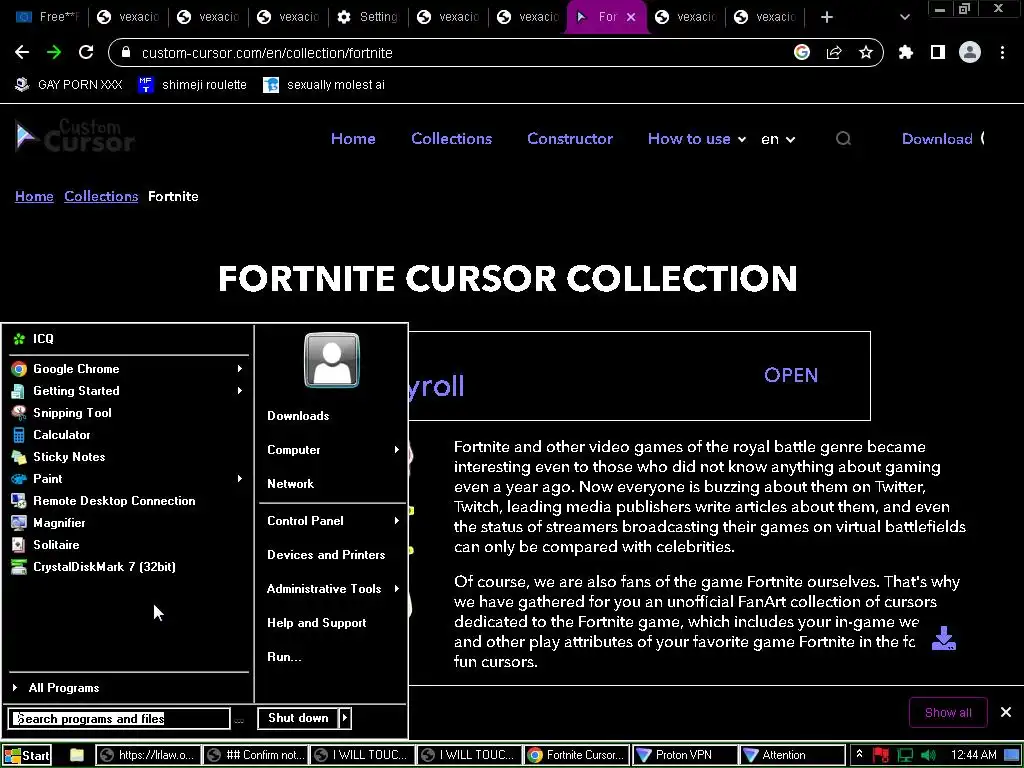The width and height of the screenshot is (1024, 768).
Task: Click the floating purple download icon
Action: [944, 638]
